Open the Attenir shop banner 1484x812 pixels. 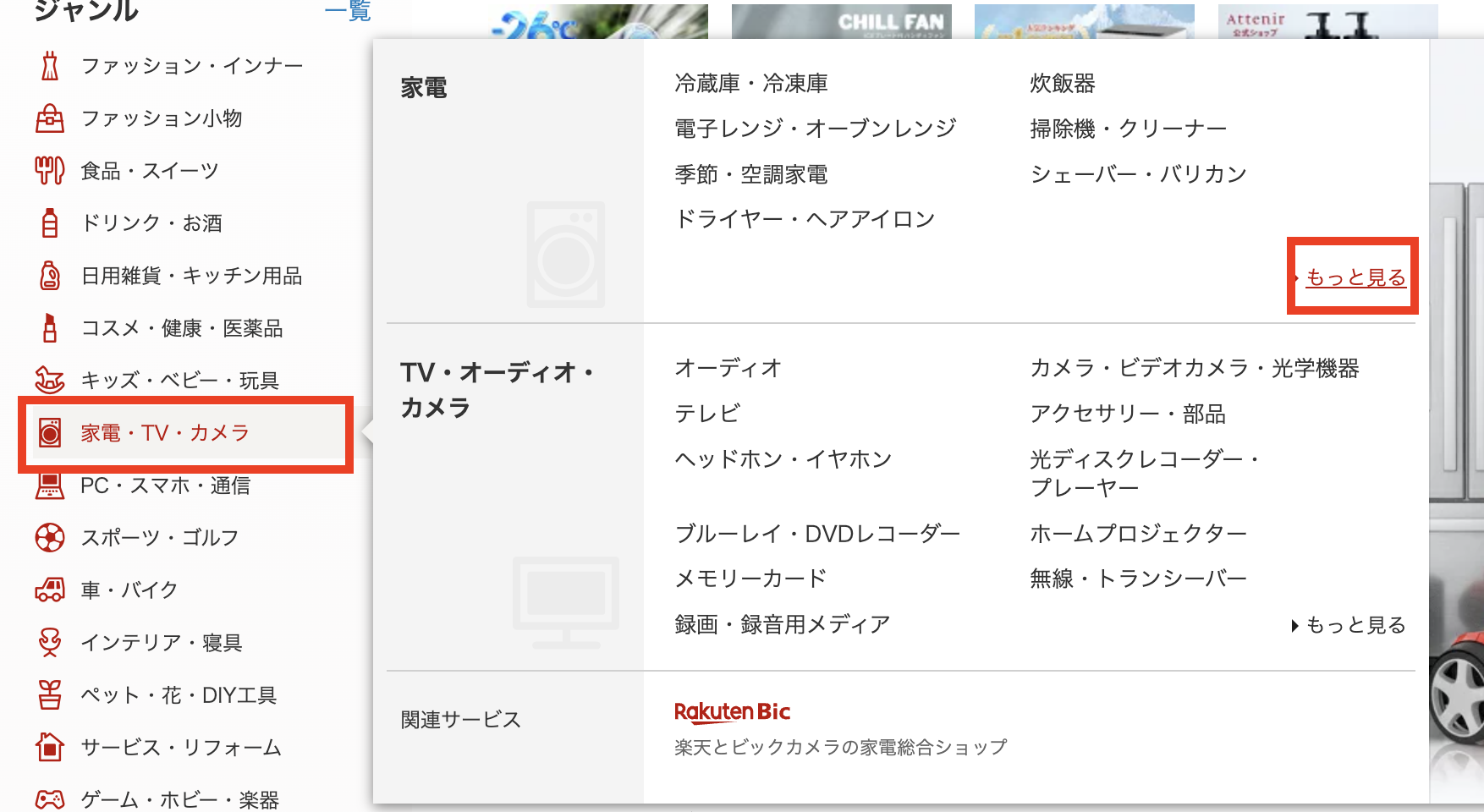[x=1327, y=20]
